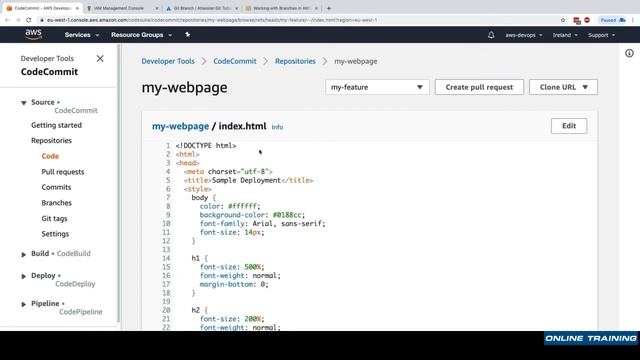Close the Developer Tools side panel
Screen dimensions: 640x360
pos(100,59)
